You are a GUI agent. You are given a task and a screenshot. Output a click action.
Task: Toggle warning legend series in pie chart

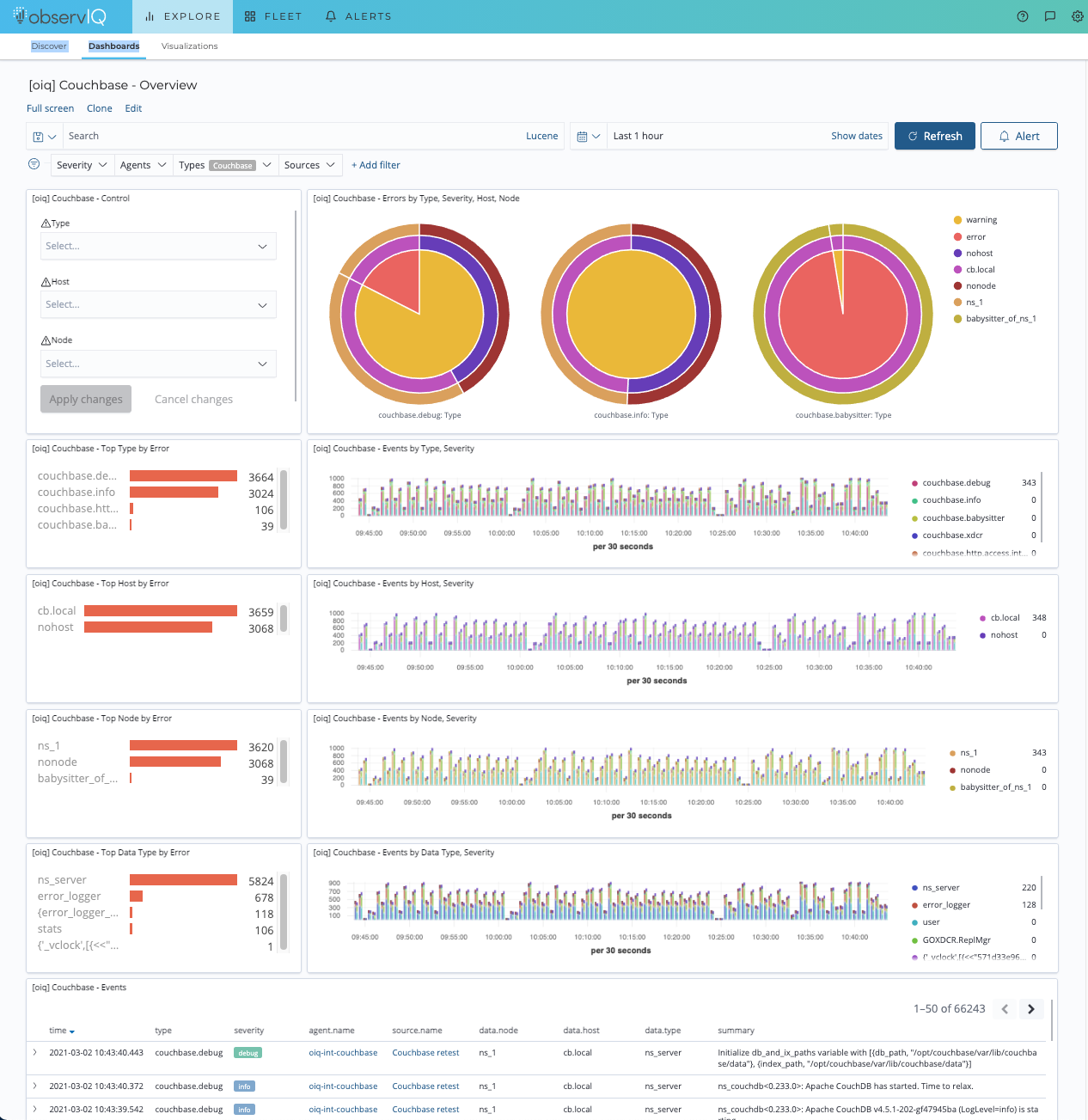[975, 220]
